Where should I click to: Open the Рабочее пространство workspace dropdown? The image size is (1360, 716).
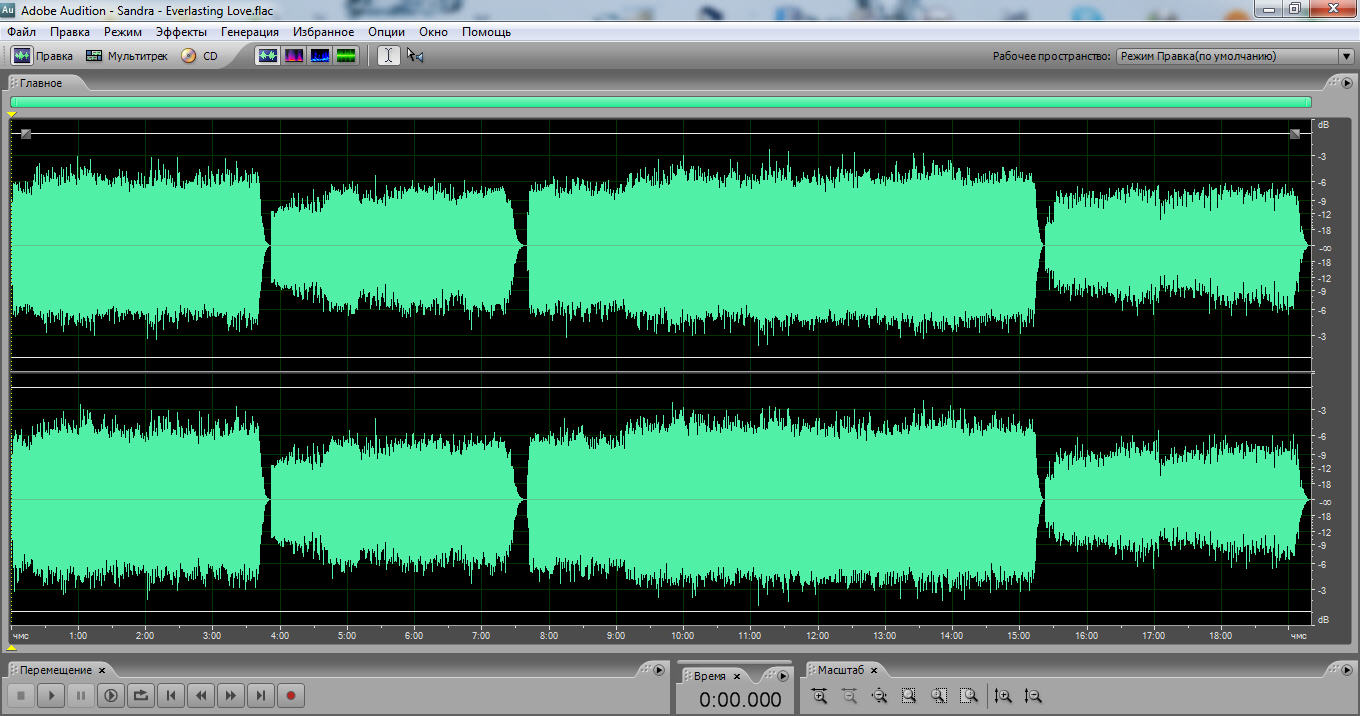pos(1235,57)
